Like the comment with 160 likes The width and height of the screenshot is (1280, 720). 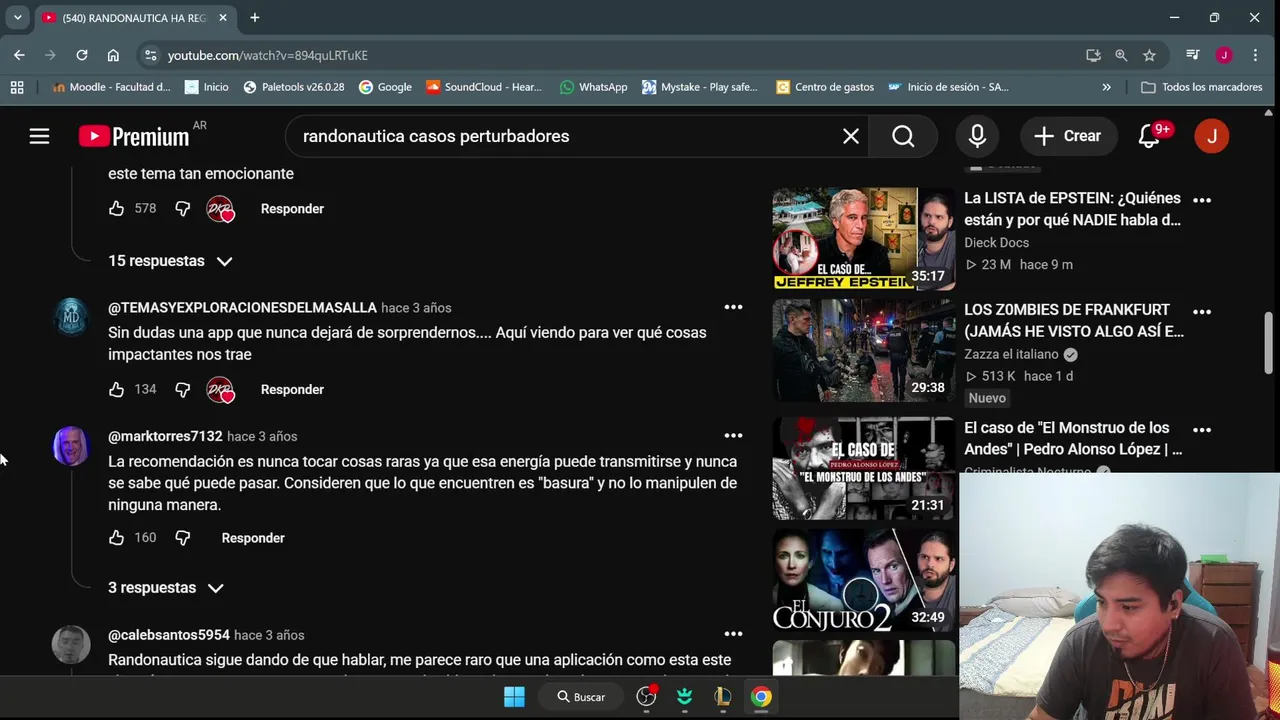tap(117, 538)
